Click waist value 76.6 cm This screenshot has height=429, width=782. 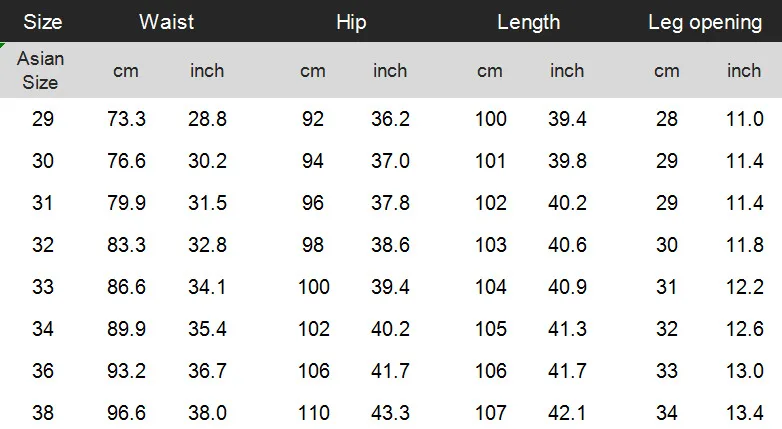pyautogui.click(x=126, y=161)
